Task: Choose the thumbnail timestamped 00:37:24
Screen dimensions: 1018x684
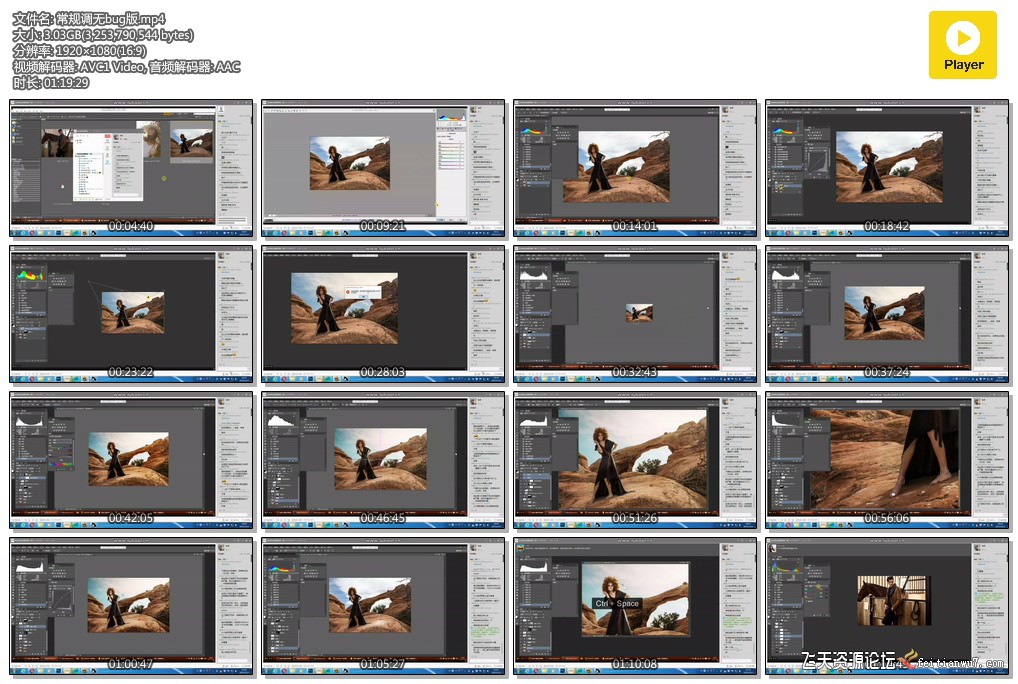Action: tap(887, 315)
